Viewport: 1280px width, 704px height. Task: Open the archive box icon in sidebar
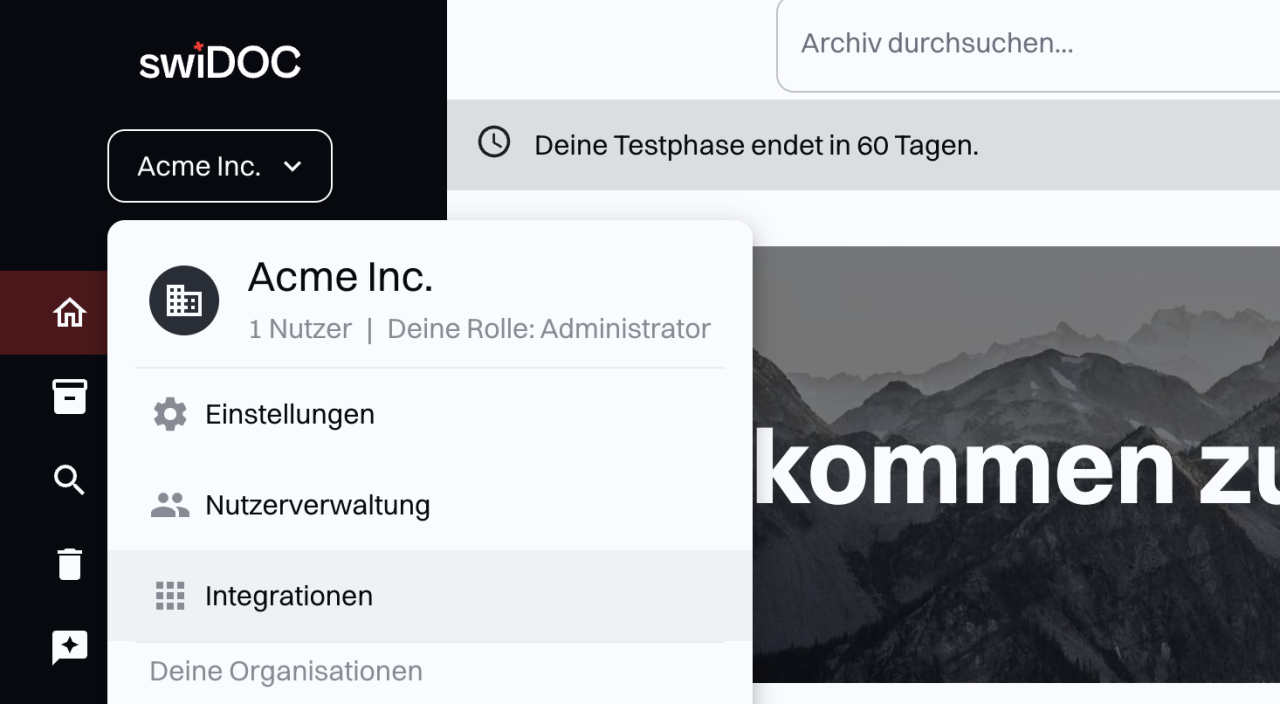tap(69, 396)
